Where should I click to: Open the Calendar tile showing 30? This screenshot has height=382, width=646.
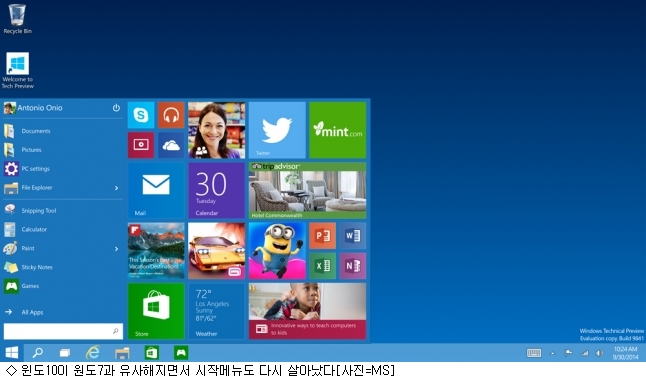point(216,190)
